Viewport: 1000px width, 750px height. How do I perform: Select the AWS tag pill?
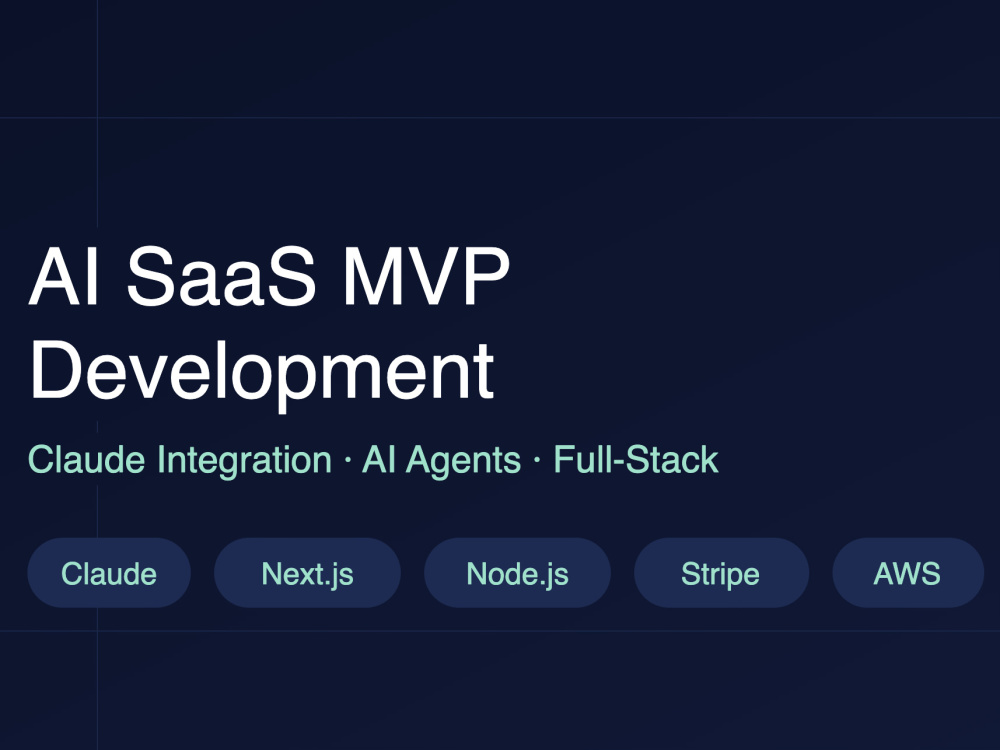pos(908,573)
